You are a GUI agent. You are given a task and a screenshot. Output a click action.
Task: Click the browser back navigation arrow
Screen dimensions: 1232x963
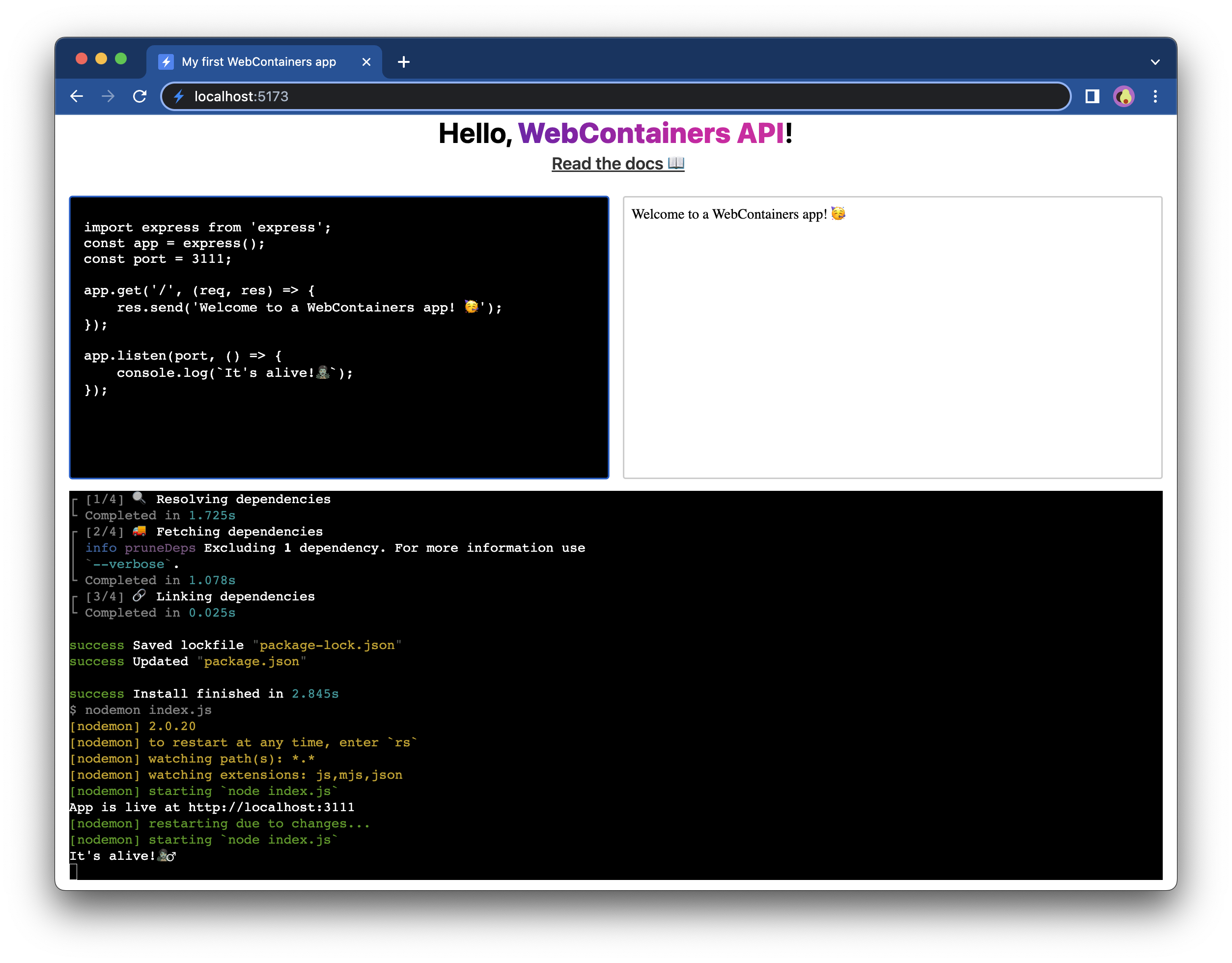coord(78,96)
